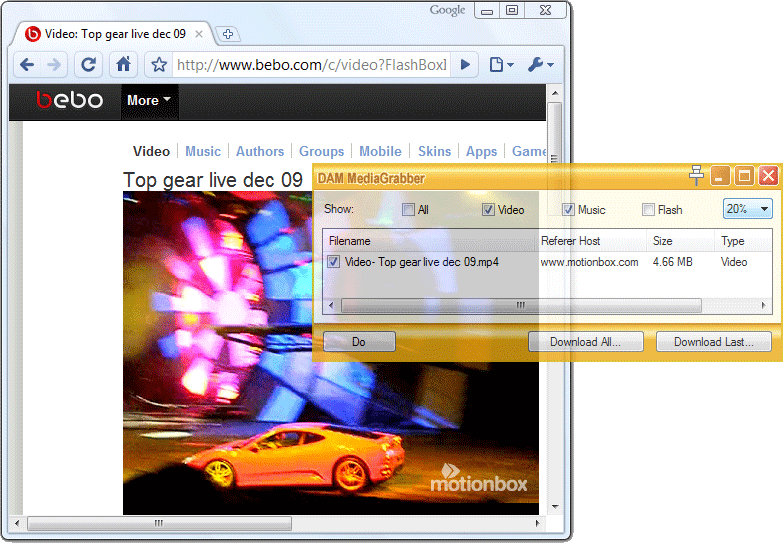
Task: Open the wrench tools menu
Action: point(541,64)
